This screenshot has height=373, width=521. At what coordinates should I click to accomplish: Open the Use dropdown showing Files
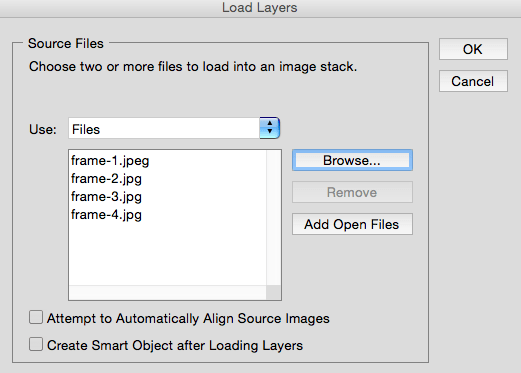tap(174, 128)
